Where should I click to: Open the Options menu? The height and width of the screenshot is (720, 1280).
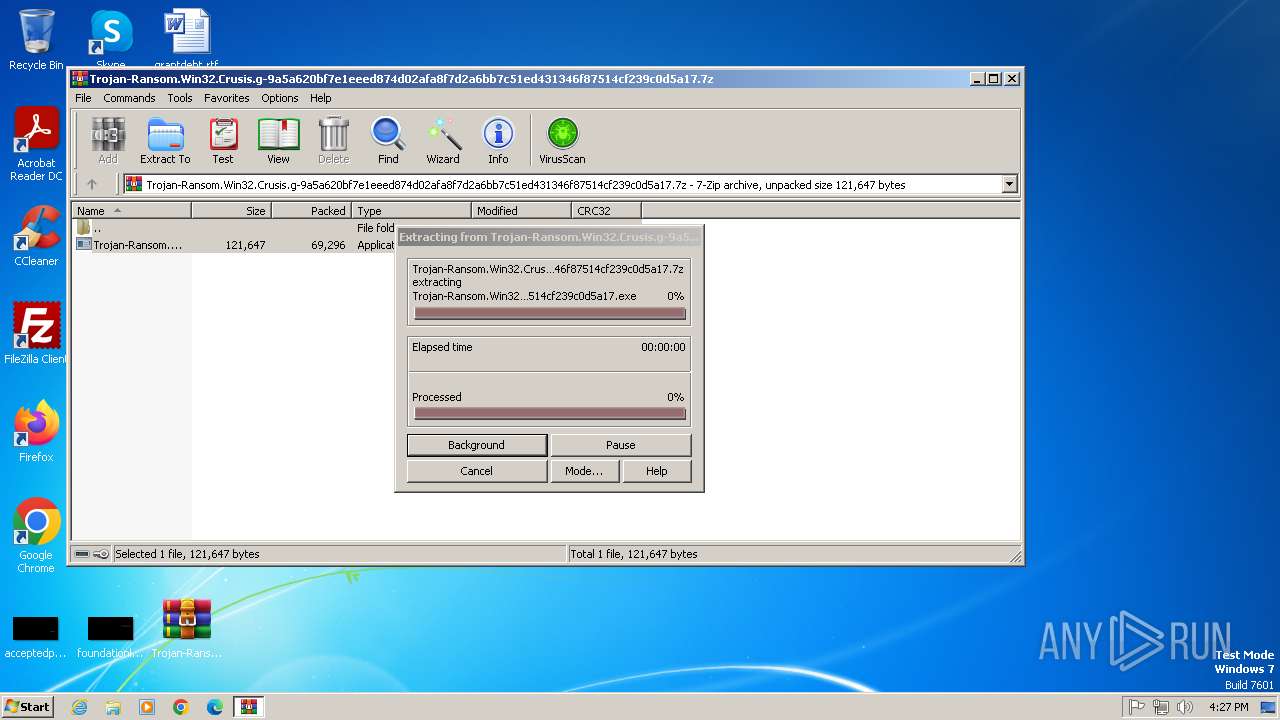click(x=280, y=98)
